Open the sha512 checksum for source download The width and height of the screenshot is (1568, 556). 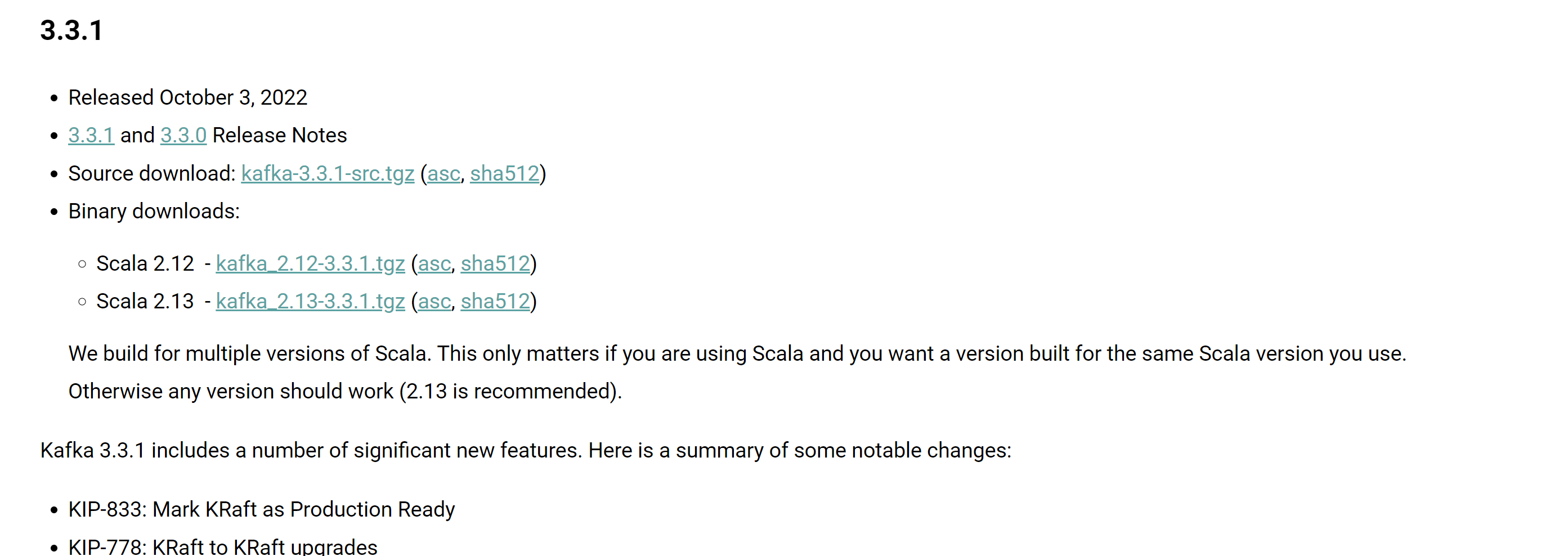pos(504,173)
